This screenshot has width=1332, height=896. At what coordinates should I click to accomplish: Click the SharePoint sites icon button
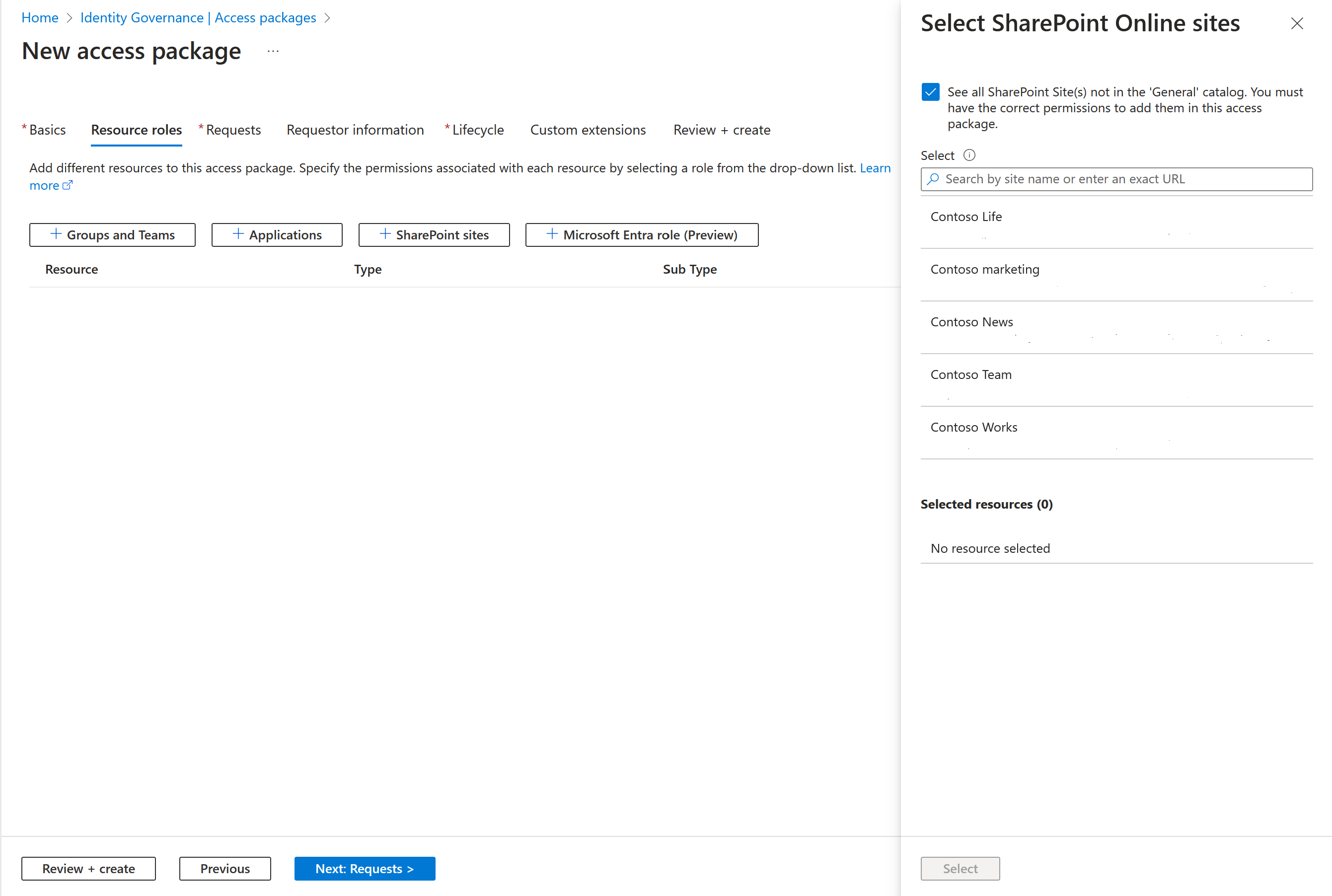[433, 234]
